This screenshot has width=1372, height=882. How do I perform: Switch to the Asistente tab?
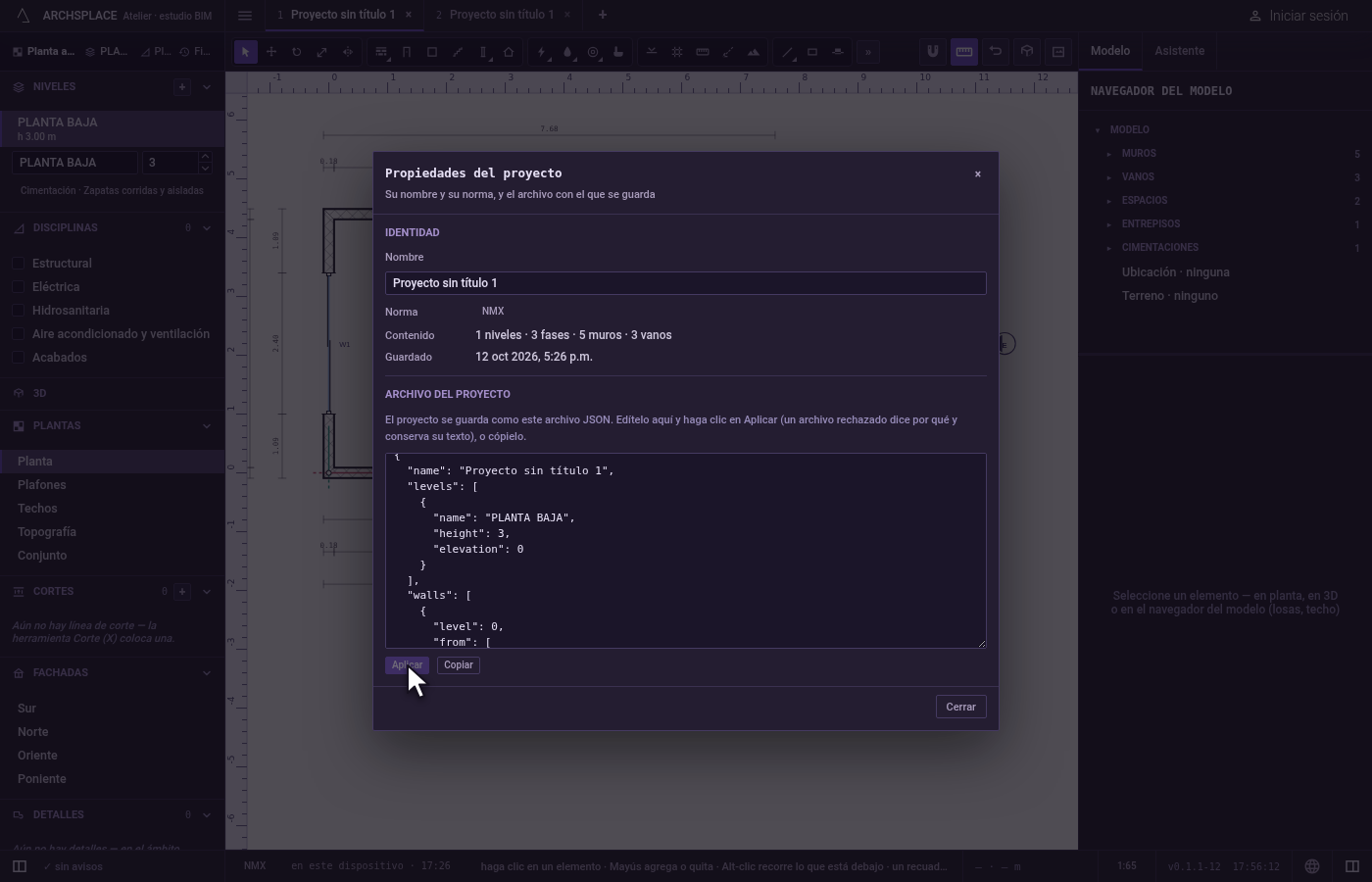coord(1180,51)
